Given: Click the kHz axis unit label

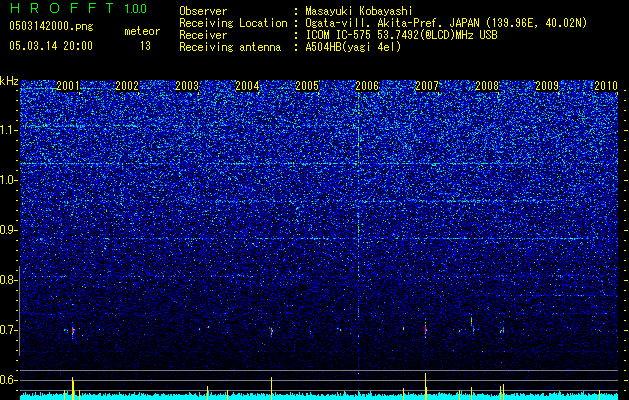Looking at the screenshot, I should pyautogui.click(x=9, y=81).
